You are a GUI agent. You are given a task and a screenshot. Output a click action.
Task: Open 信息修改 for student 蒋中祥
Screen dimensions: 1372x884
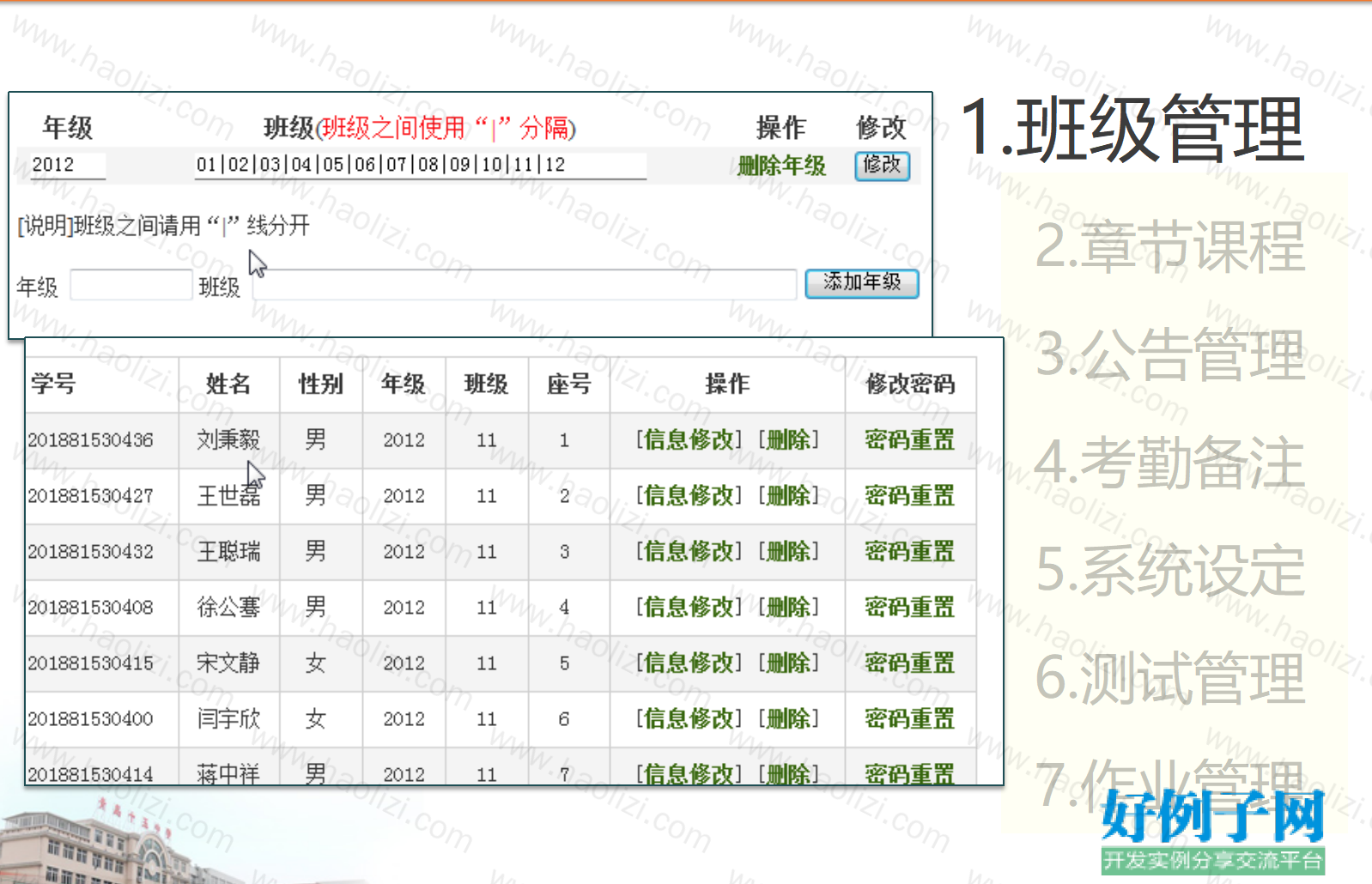[689, 773]
